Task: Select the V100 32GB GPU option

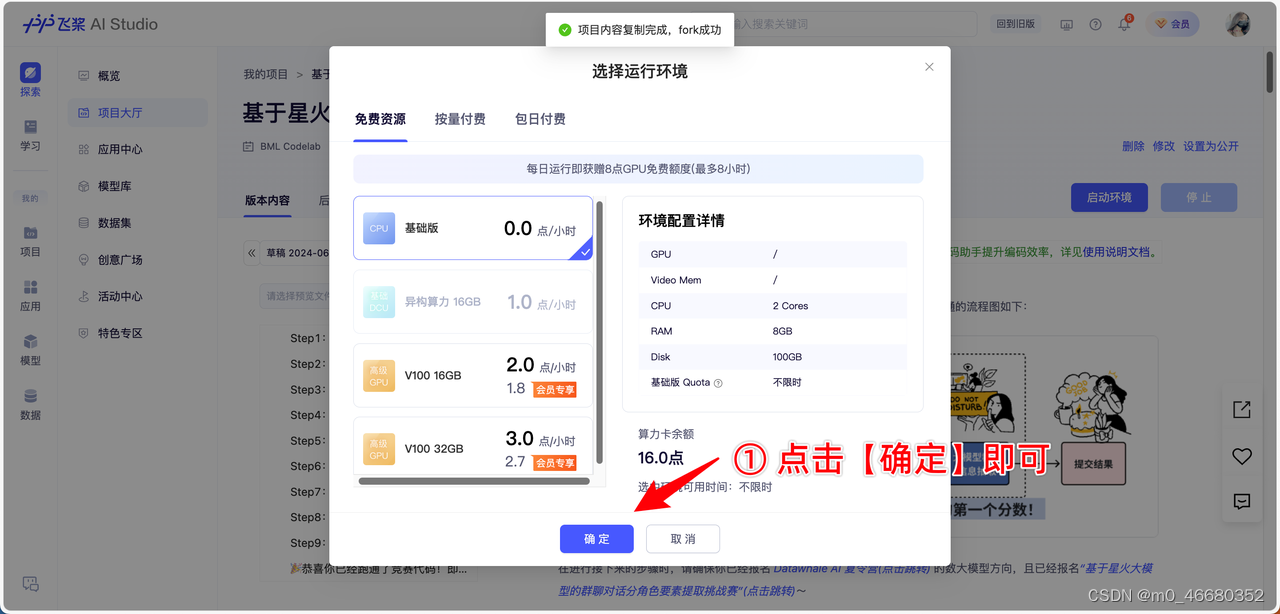Action: [x=473, y=448]
